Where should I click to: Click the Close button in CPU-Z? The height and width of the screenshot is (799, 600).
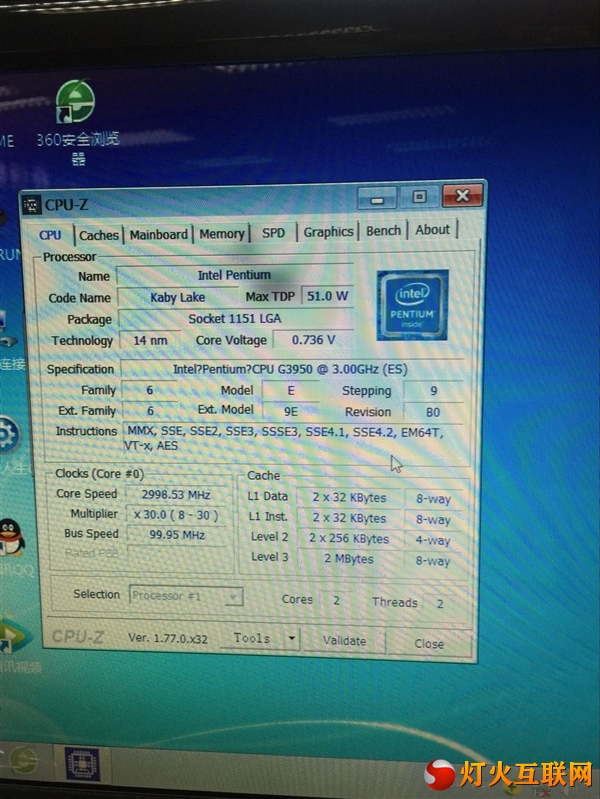pyautogui.click(x=429, y=644)
